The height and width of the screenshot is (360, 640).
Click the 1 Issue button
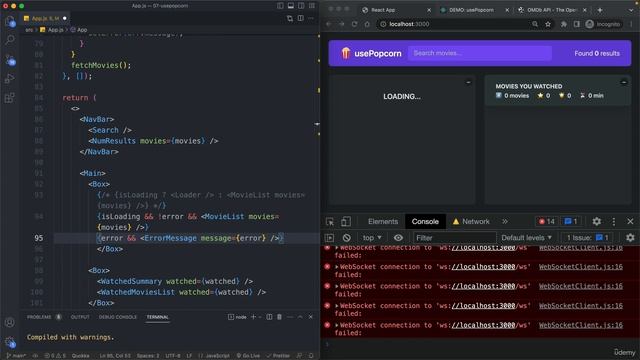(x=588, y=238)
